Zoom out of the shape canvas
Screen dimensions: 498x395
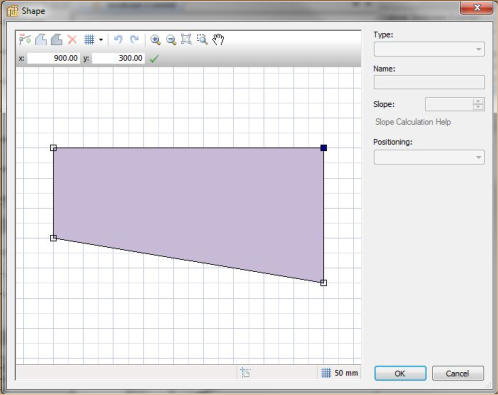point(171,40)
